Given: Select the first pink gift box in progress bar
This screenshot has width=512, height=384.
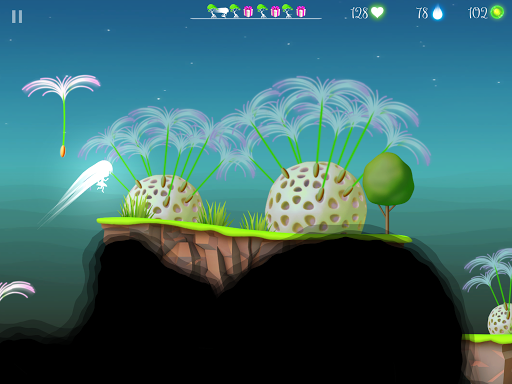Looking at the screenshot, I should pos(248,12).
